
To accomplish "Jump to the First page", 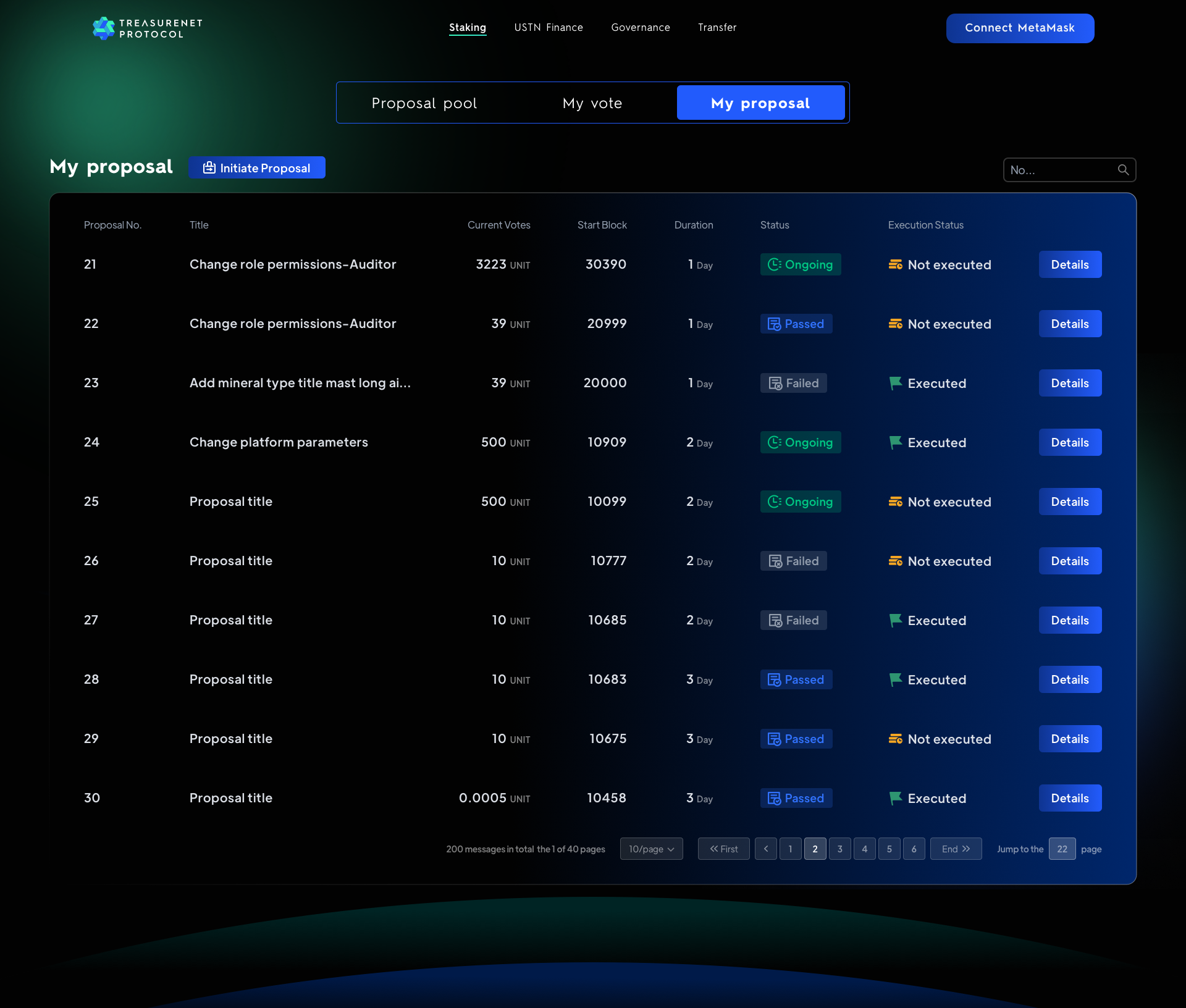I will point(724,849).
